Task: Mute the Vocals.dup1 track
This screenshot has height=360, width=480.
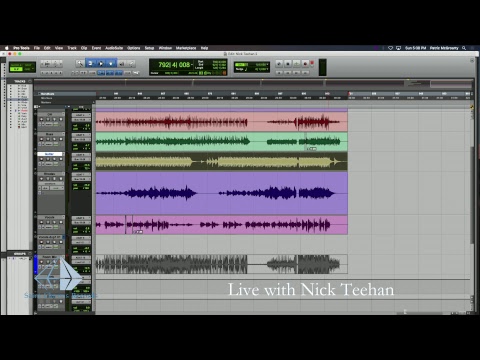Action: pyautogui.click(x=61, y=242)
